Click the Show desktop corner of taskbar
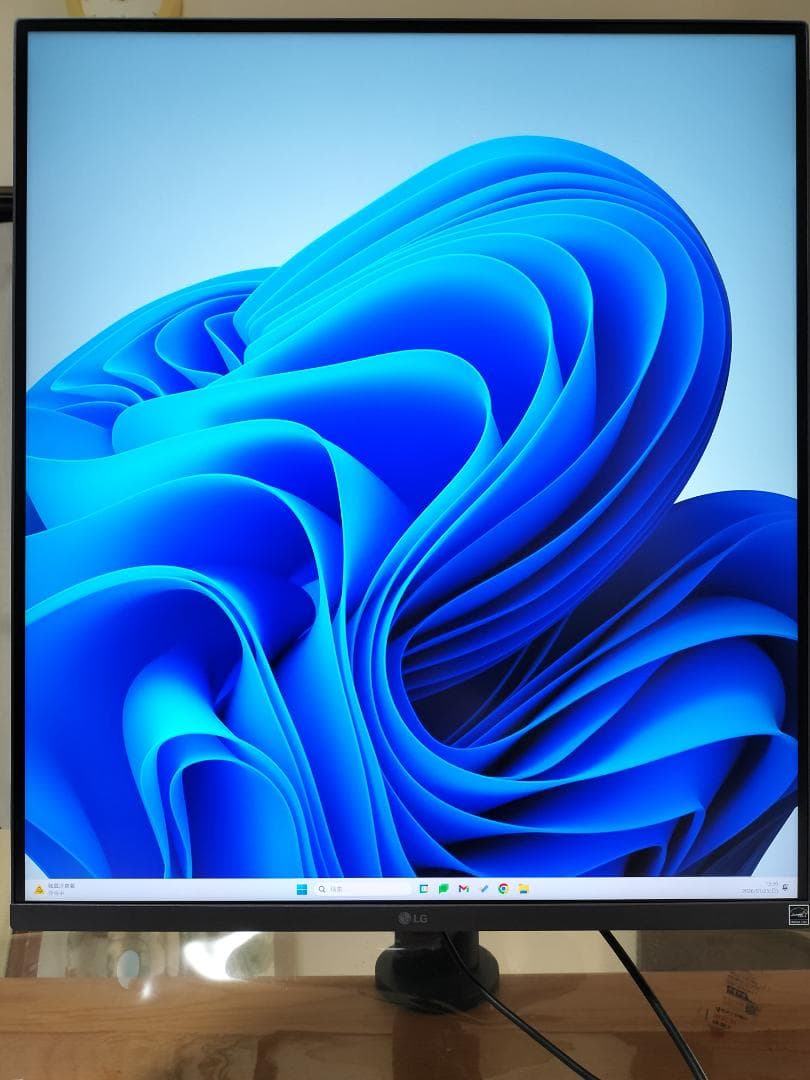Viewport: 810px width, 1080px height. [x=797, y=888]
